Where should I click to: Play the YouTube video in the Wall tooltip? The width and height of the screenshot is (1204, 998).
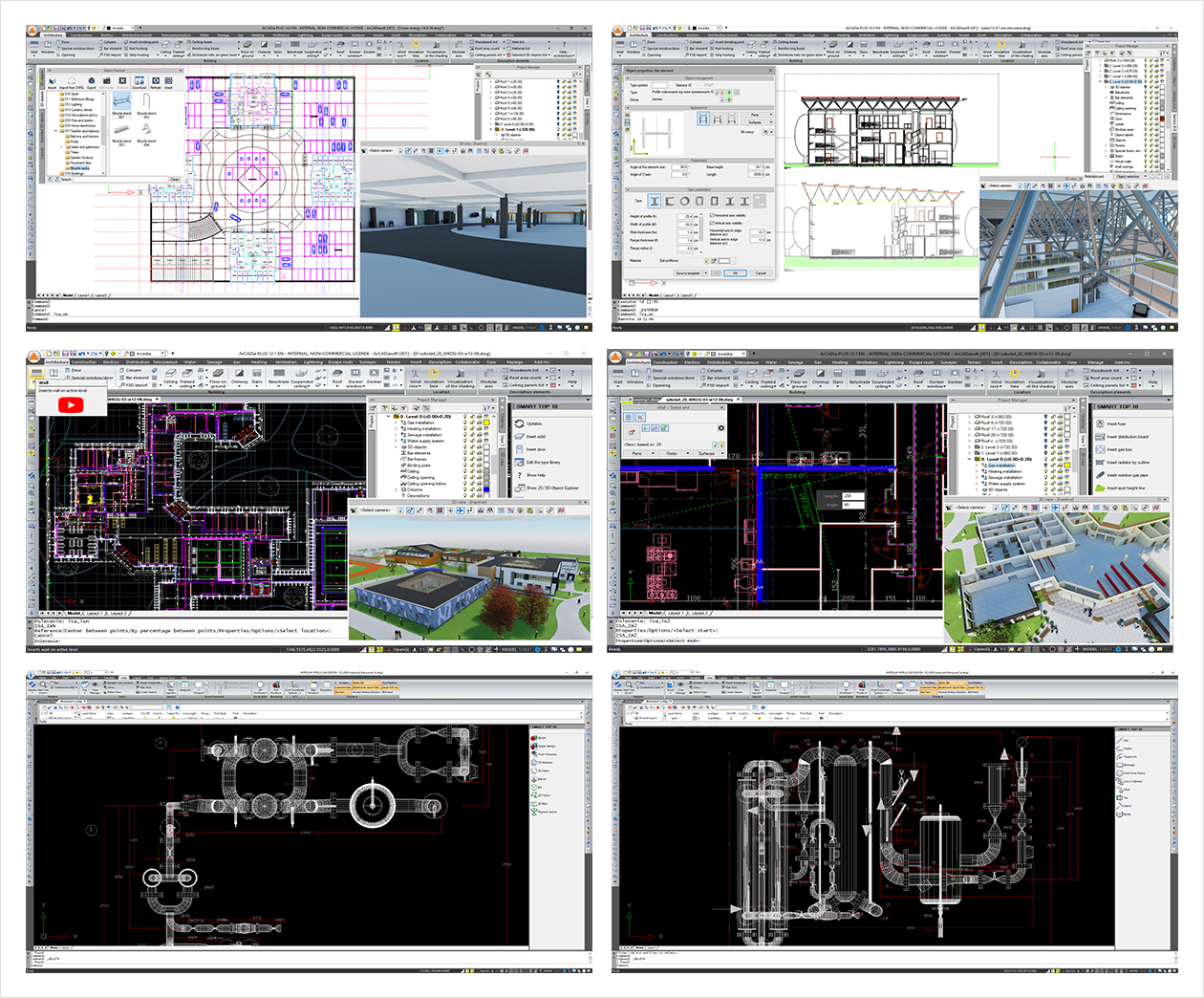[71, 405]
